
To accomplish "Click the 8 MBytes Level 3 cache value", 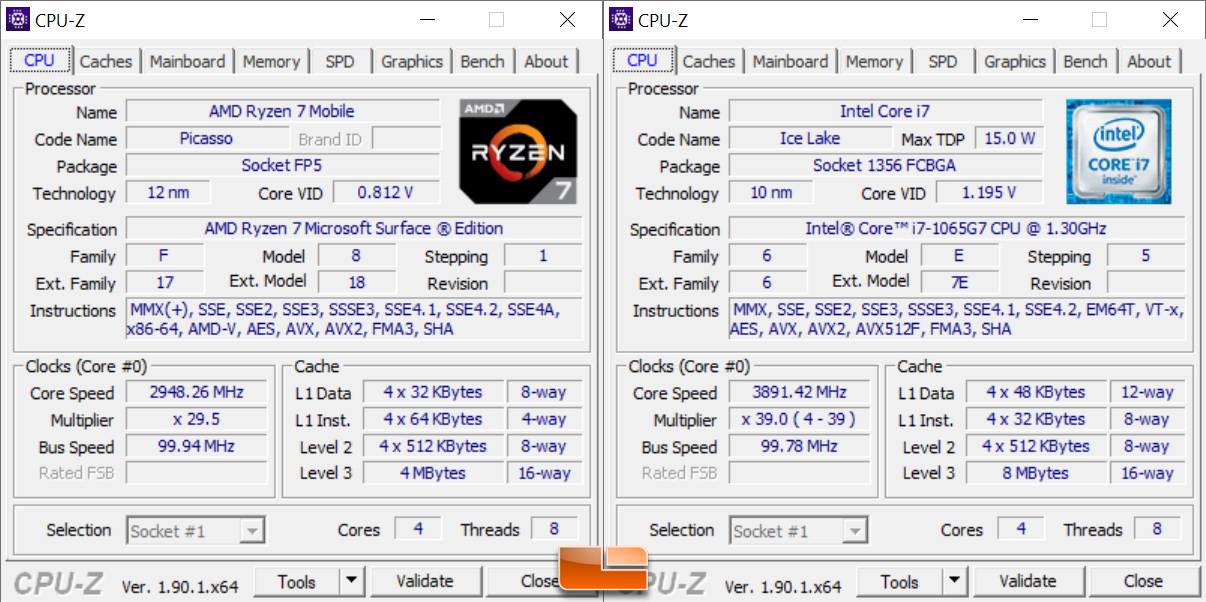I will click(1036, 473).
